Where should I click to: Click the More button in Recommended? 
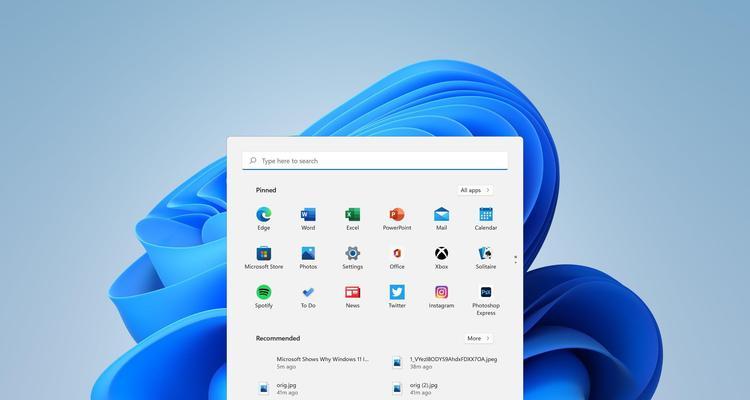pyautogui.click(x=479, y=338)
